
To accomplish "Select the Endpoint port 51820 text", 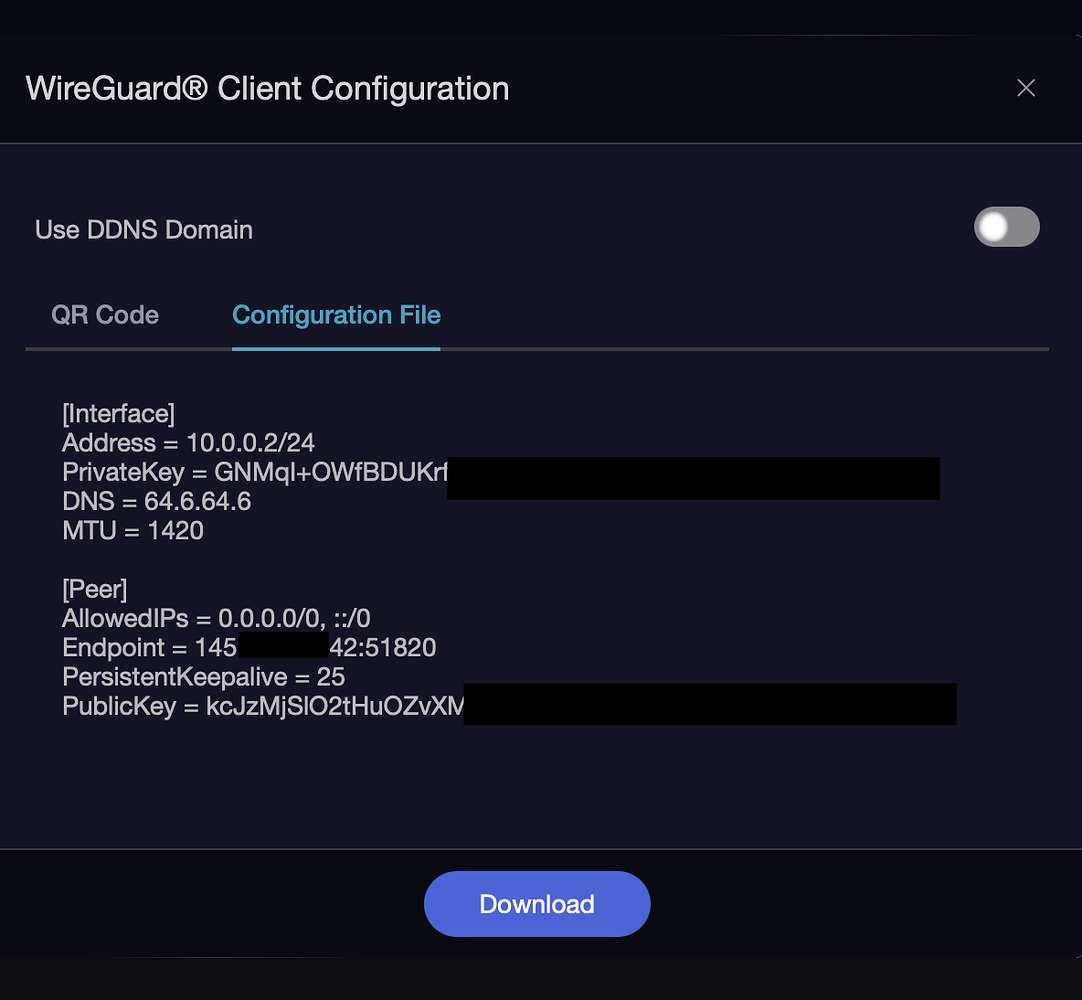I will [399, 647].
